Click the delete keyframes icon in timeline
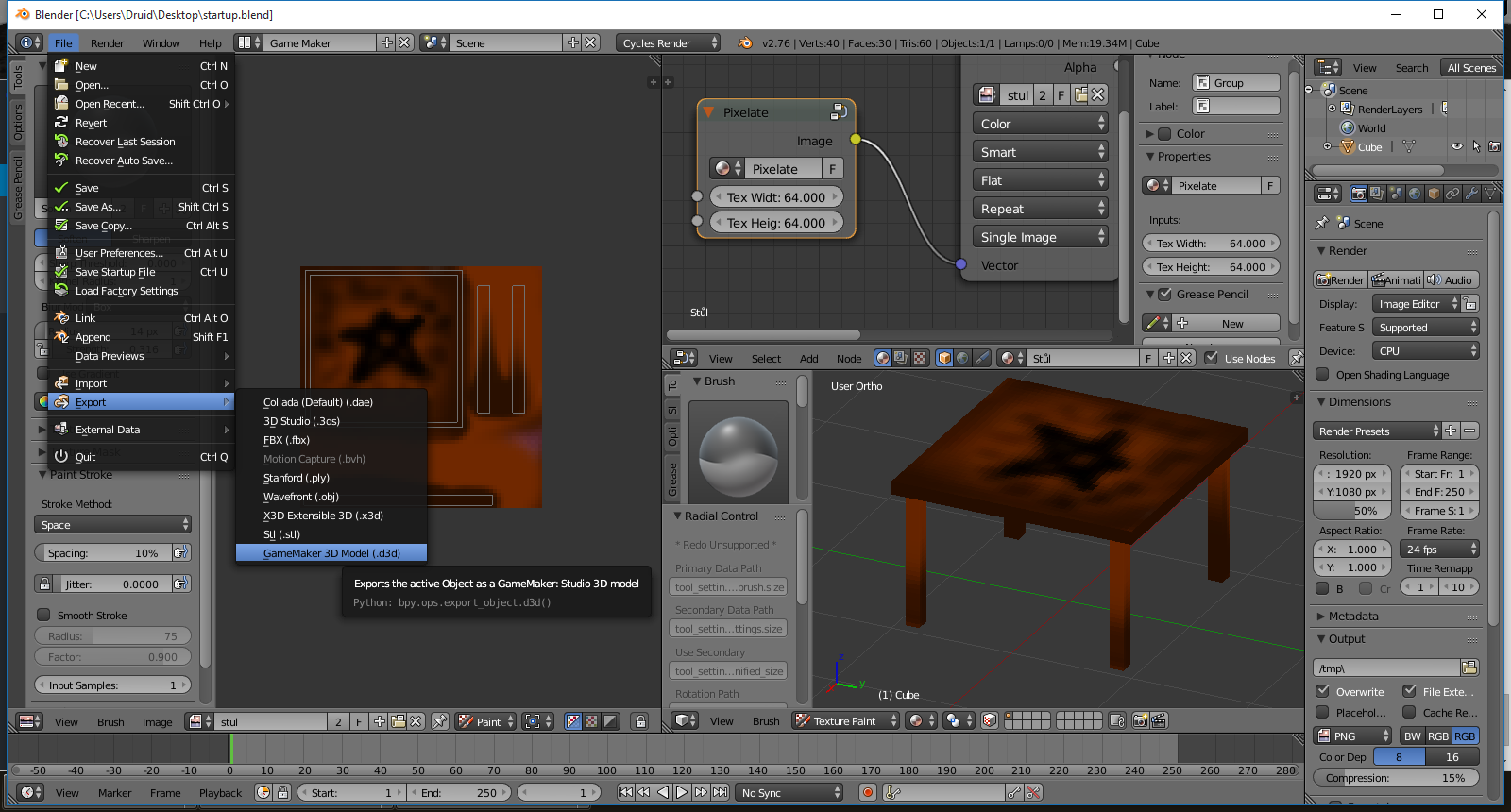 pos(1033,793)
